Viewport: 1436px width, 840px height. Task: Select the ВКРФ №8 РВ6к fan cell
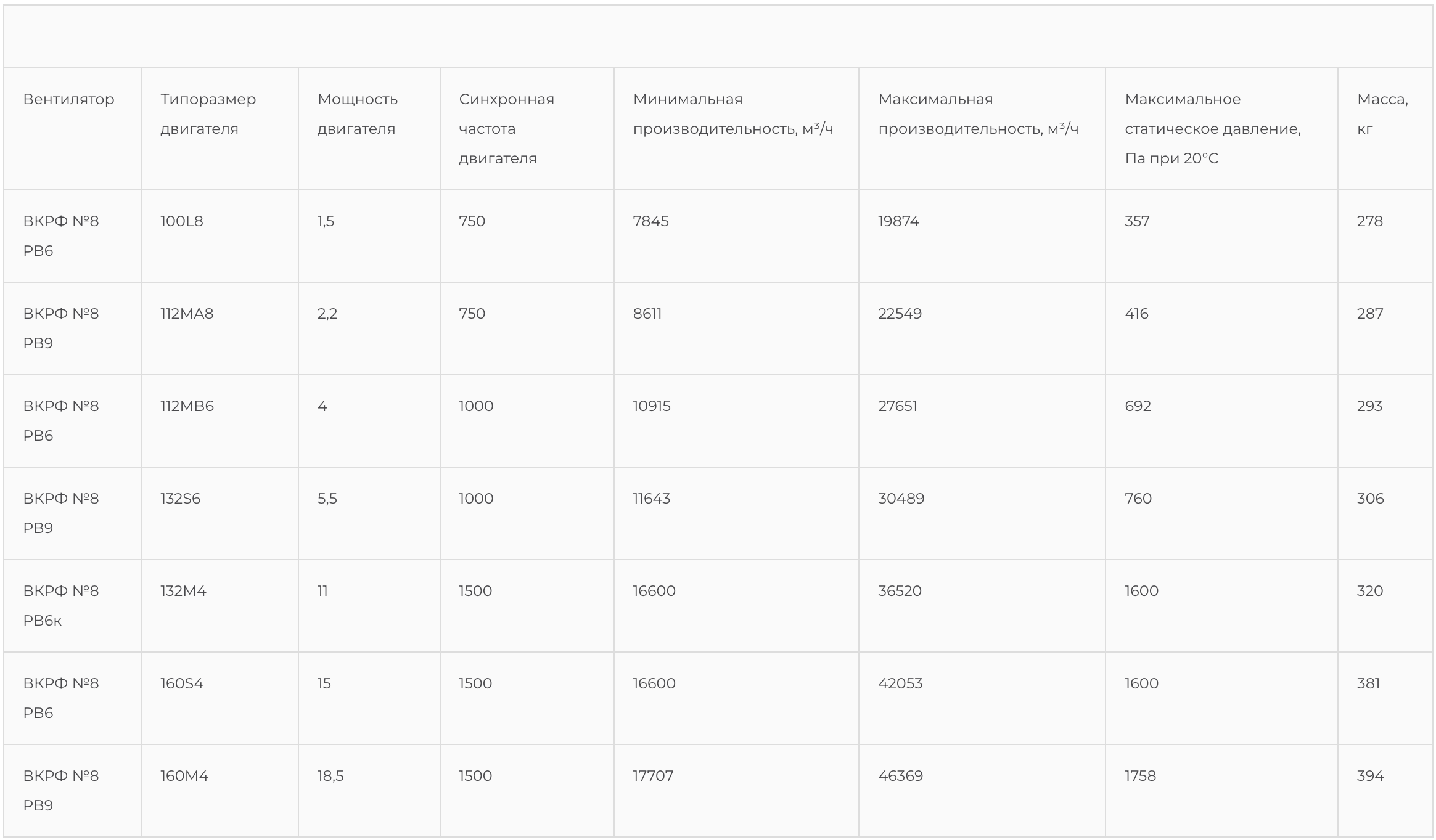(x=60, y=606)
